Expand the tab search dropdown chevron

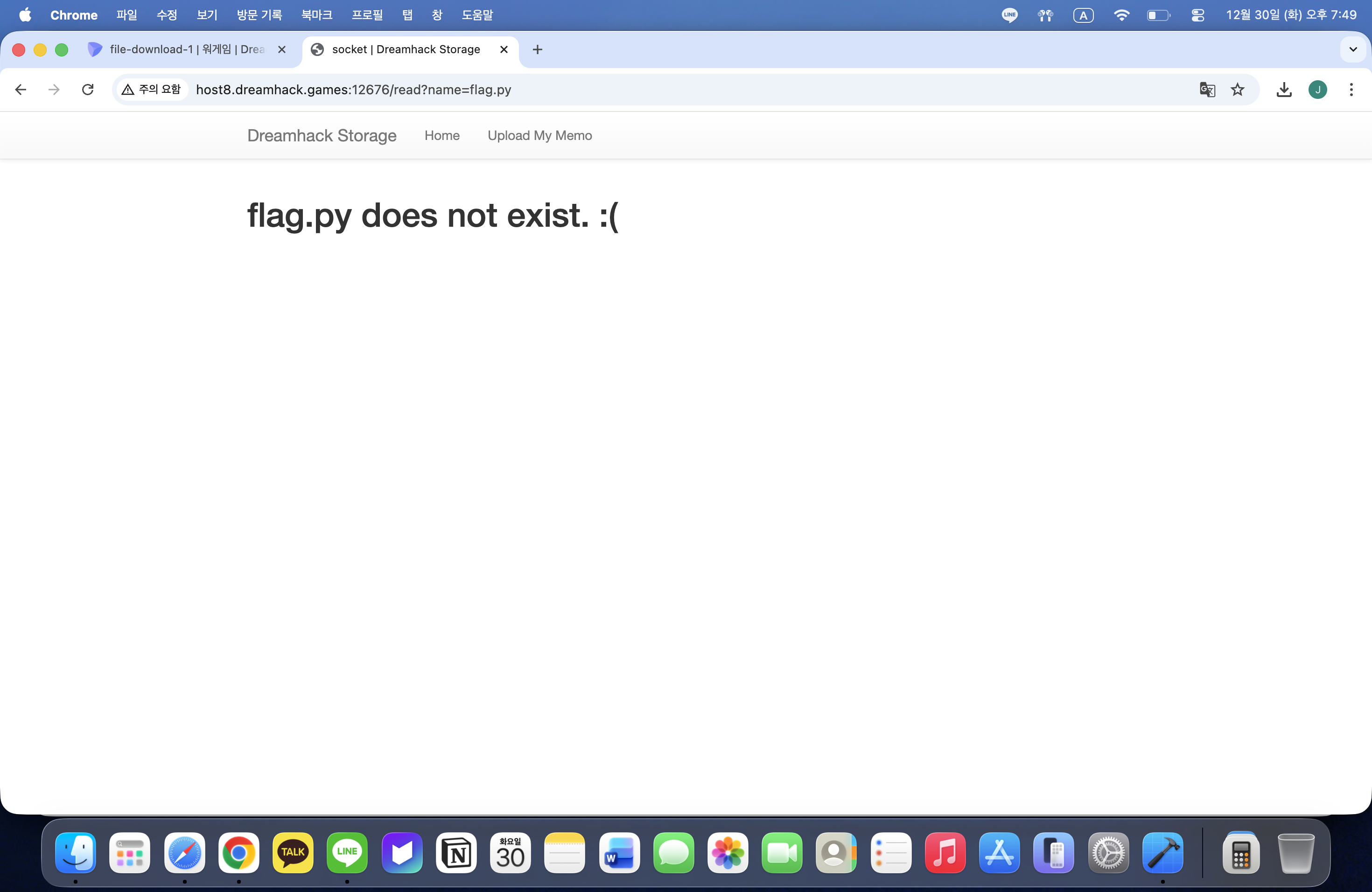[x=1353, y=49]
